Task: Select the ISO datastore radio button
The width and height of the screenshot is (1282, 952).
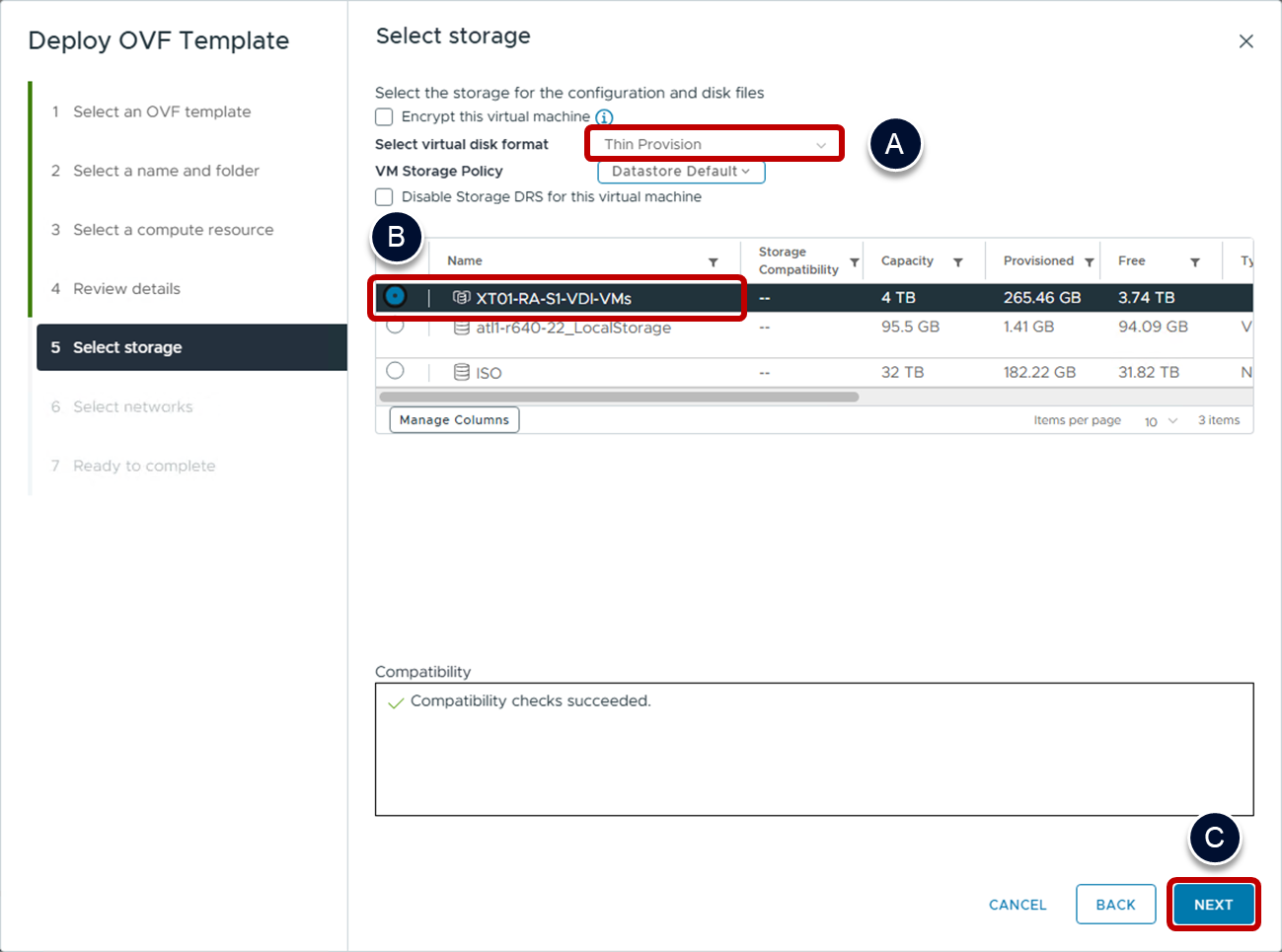Action: (396, 371)
